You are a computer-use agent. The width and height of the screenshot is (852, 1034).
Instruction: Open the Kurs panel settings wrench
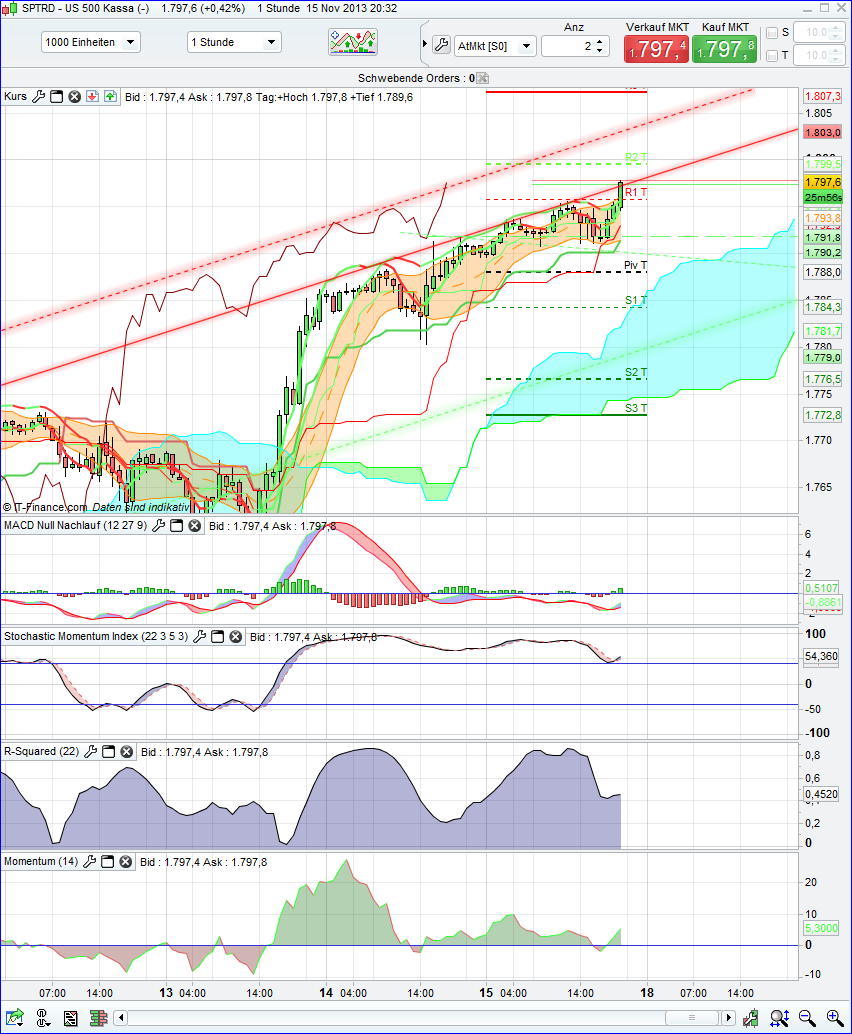(x=38, y=97)
